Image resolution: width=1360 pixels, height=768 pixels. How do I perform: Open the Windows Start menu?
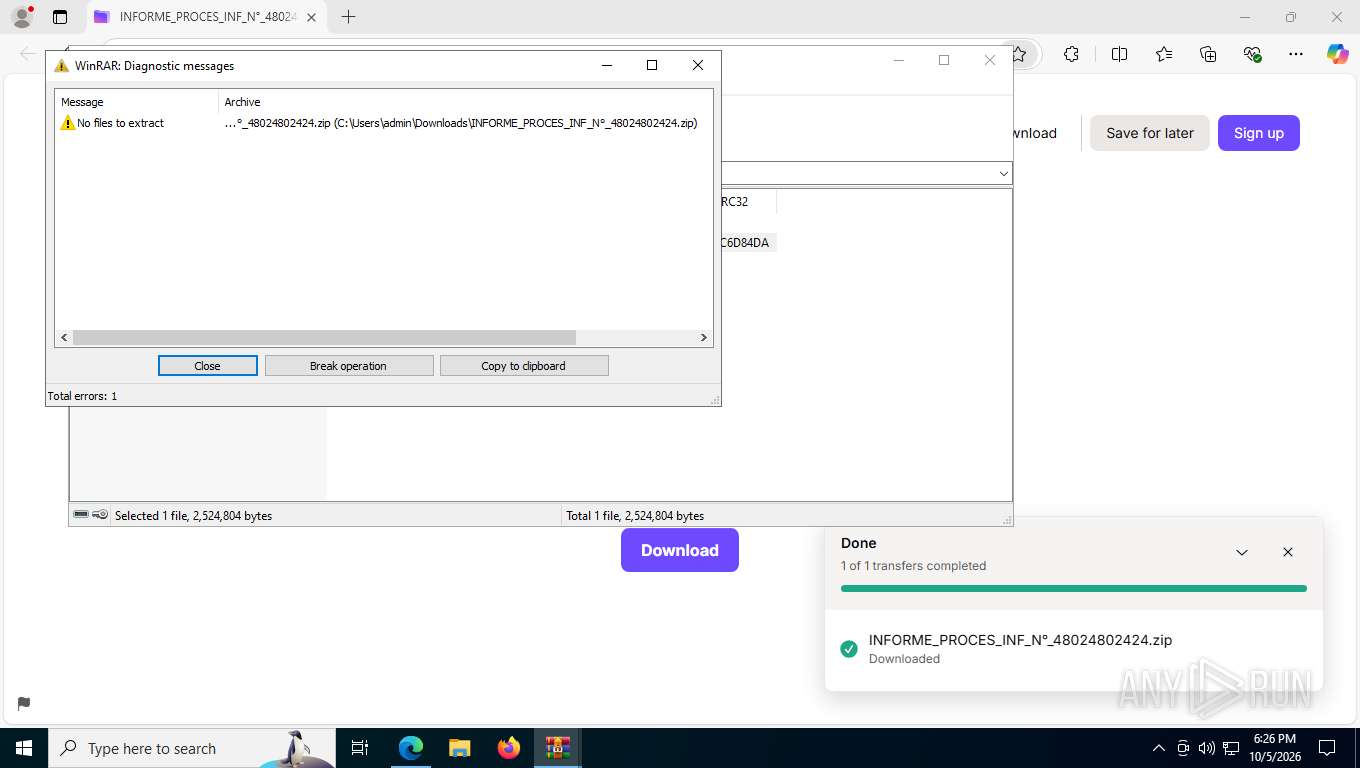tap(24, 748)
